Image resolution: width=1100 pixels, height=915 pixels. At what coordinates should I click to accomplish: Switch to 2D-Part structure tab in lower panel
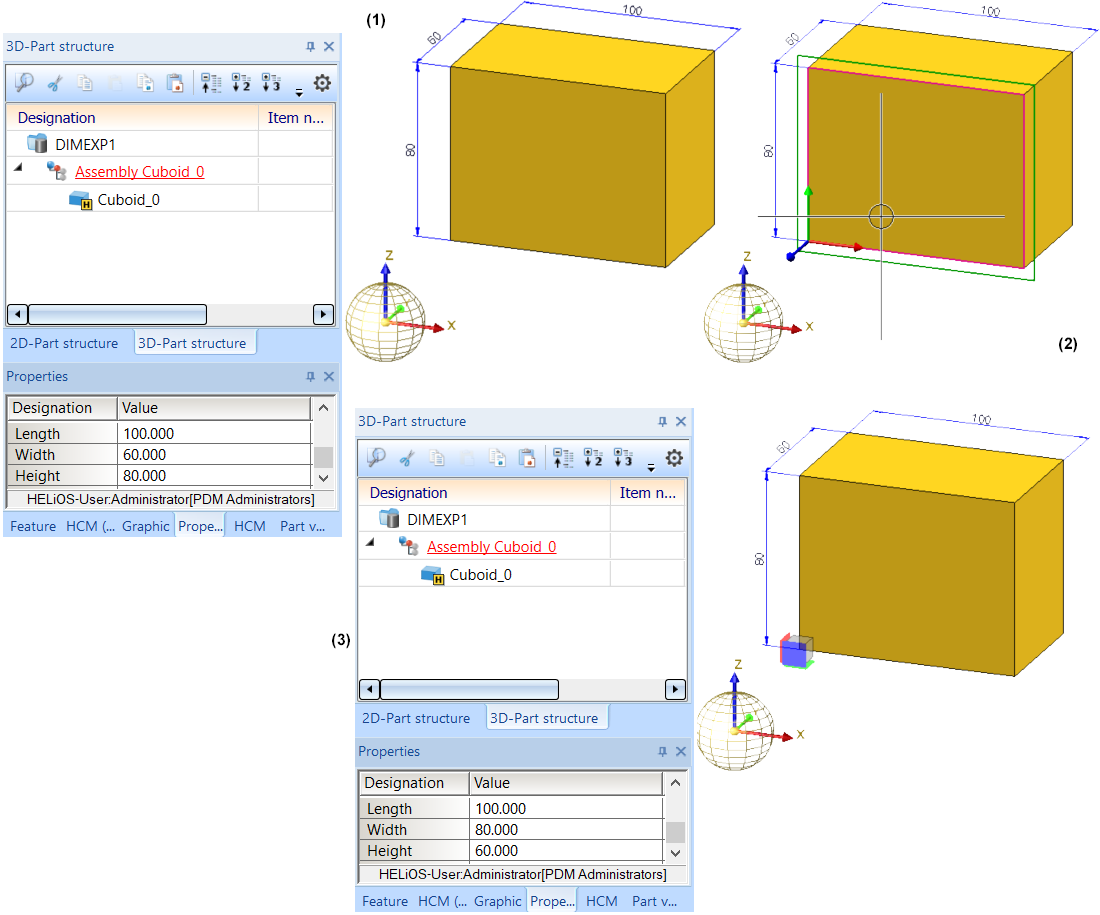[x=416, y=718]
